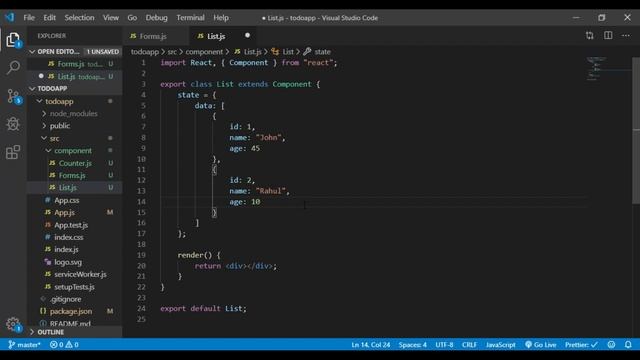
Task: Open the editor More Actions menu
Action: [626, 36]
